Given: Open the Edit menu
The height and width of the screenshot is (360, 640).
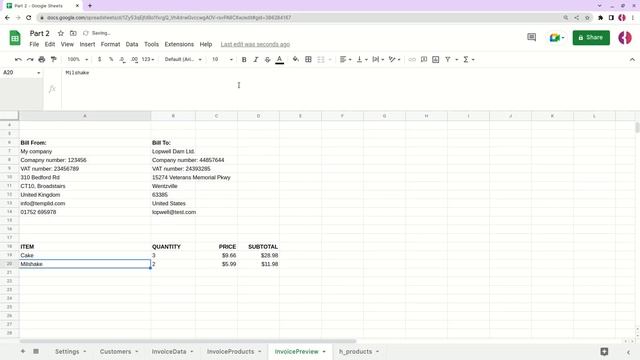Looking at the screenshot, I should click(x=50, y=44).
